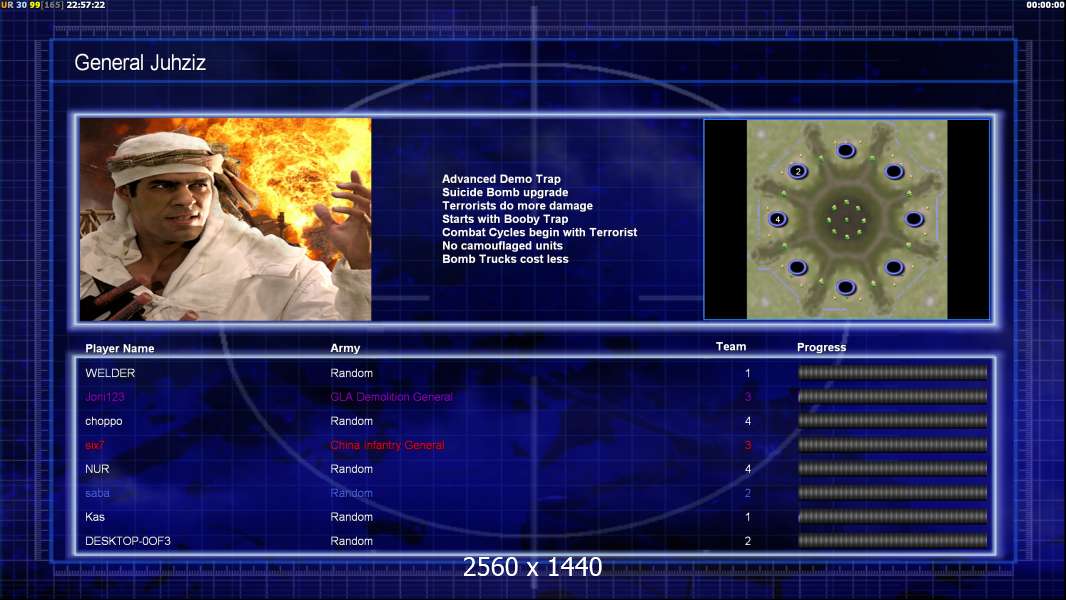Click the General Juhziz portrait image
Image resolution: width=1066 pixels, height=600 pixels.
[225, 219]
